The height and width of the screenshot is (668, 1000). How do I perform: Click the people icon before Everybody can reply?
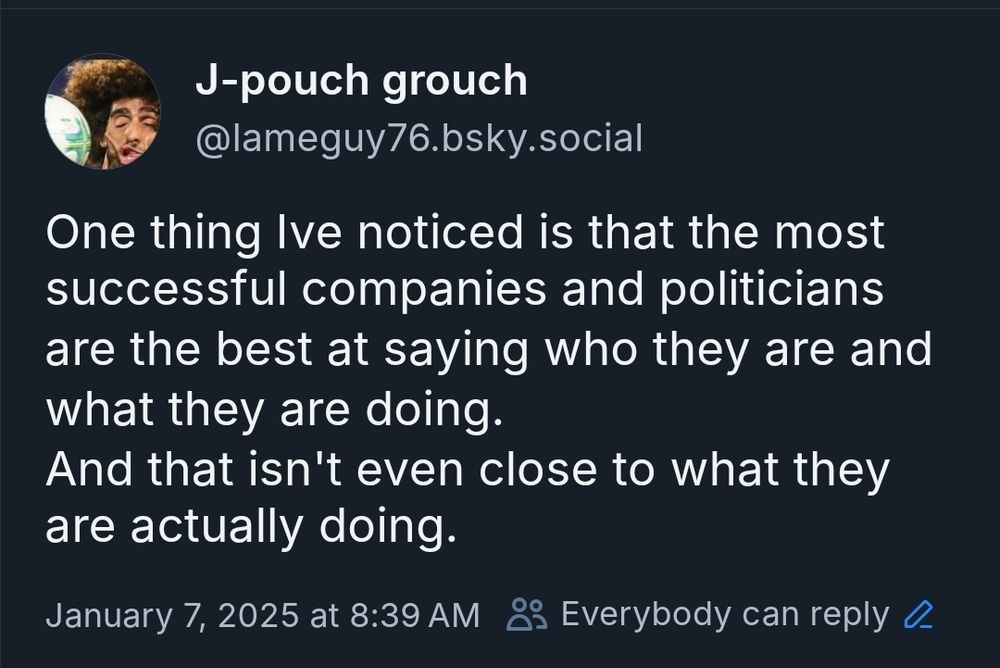pos(526,614)
